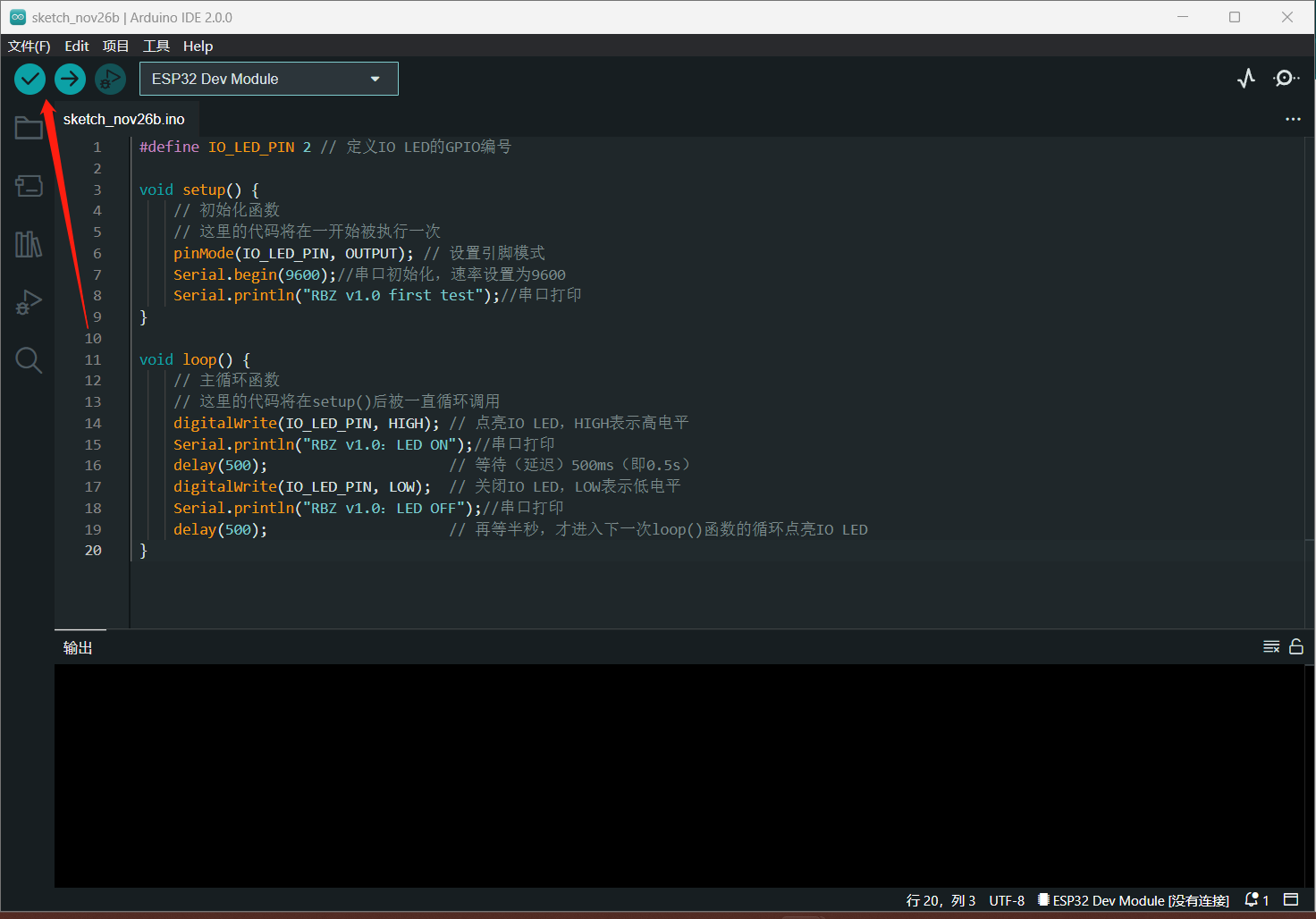Upload the sketch with the arrow button

pos(70,80)
